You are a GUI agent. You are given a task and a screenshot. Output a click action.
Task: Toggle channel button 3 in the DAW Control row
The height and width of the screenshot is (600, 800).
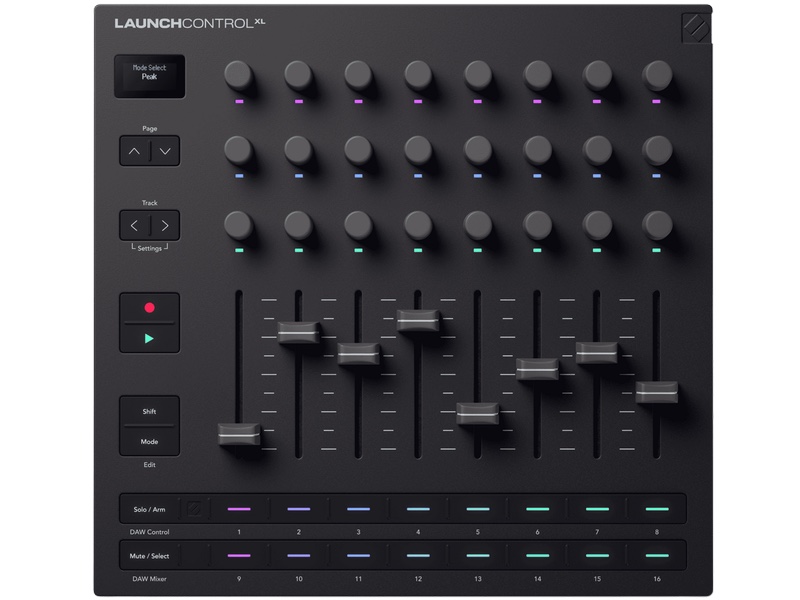coord(358,509)
